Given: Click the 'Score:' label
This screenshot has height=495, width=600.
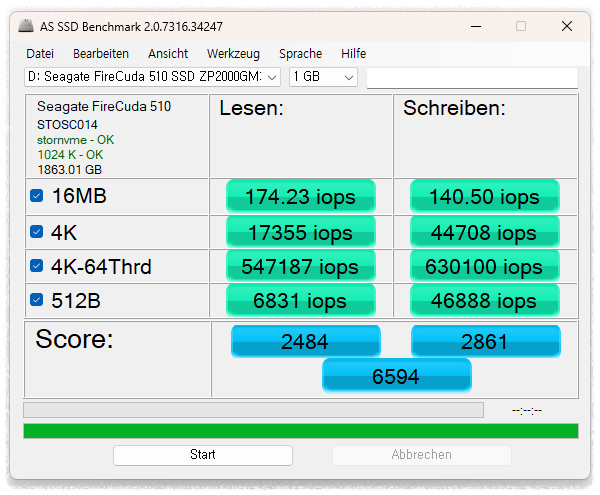Looking at the screenshot, I should coord(75,339).
